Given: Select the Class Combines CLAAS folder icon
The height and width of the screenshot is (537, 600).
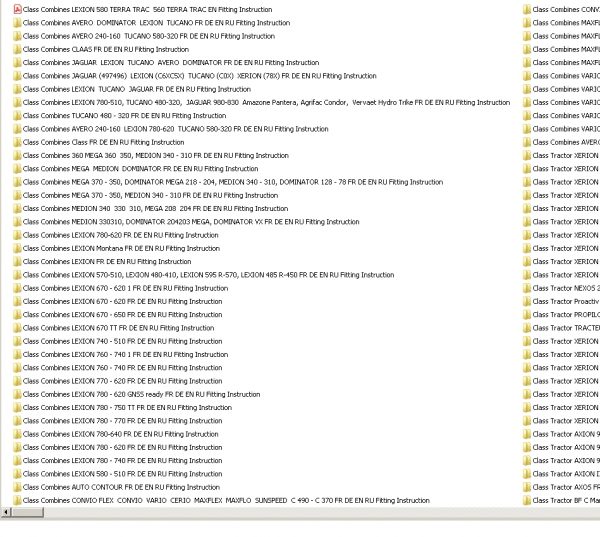Looking at the screenshot, I should (17, 49).
